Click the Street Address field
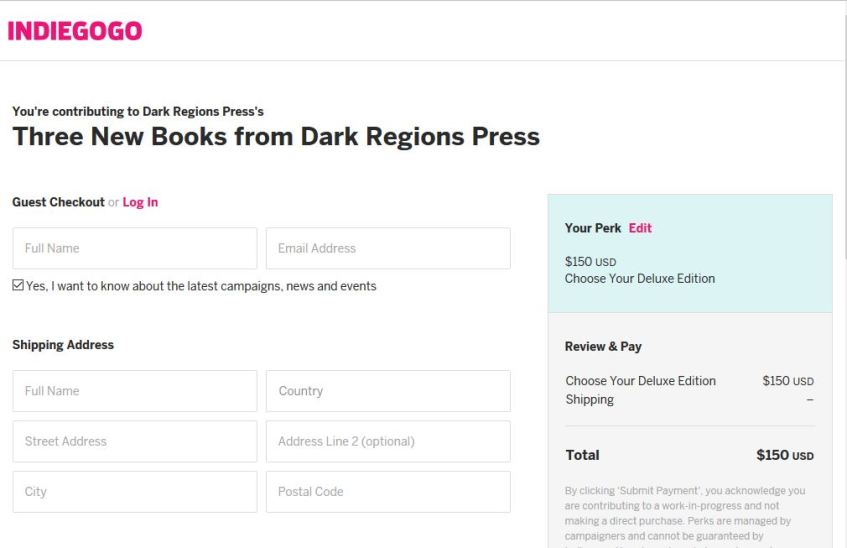This screenshot has width=847, height=548. click(135, 441)
